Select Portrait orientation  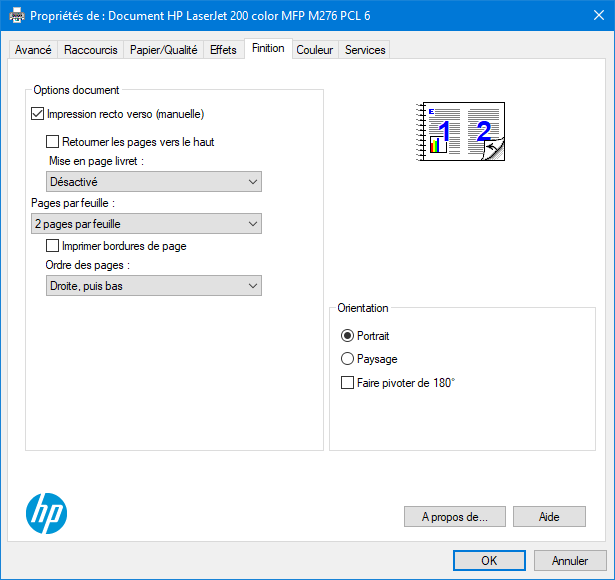[348, 336]
